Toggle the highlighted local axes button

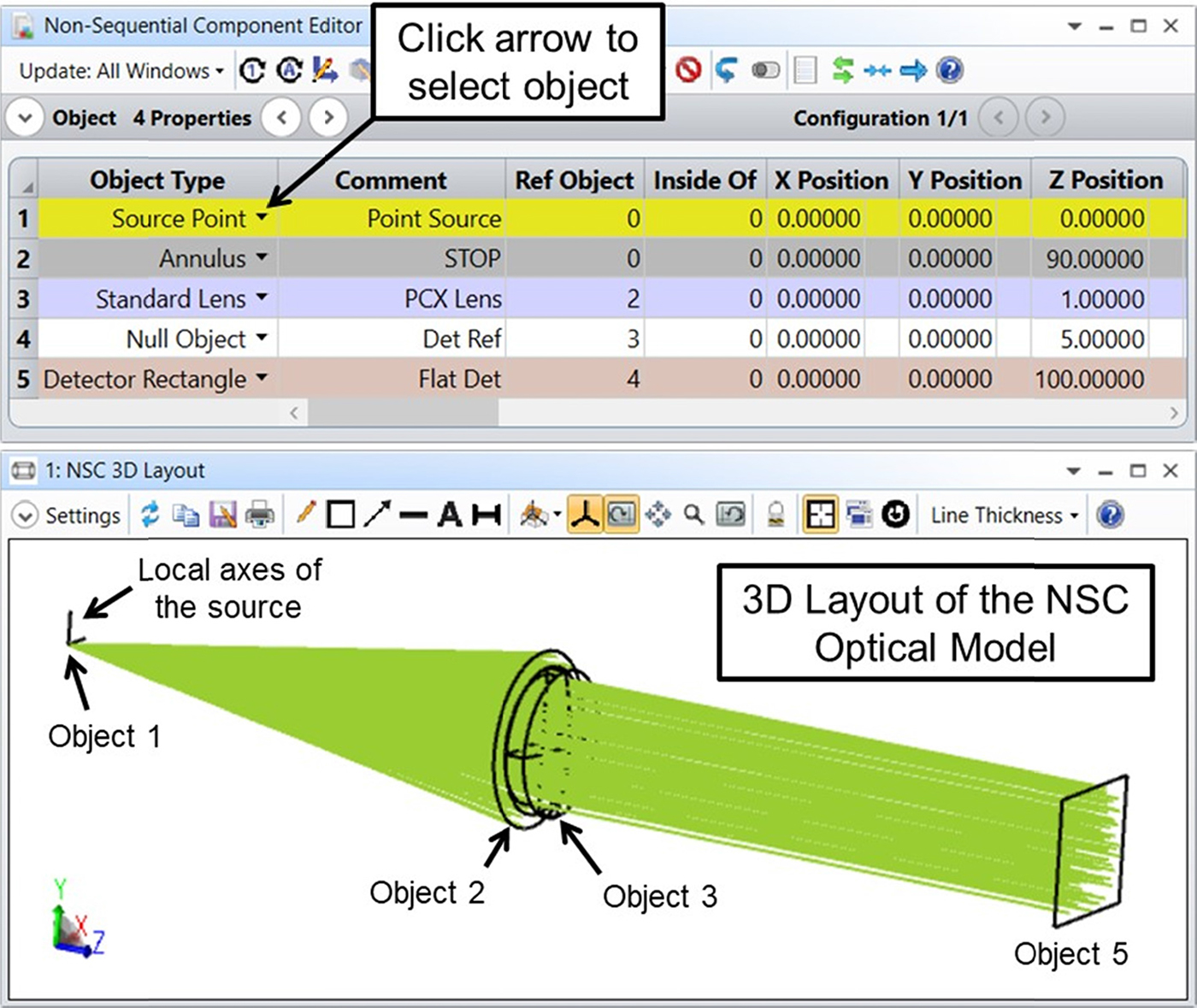click(x=585, y=515)
